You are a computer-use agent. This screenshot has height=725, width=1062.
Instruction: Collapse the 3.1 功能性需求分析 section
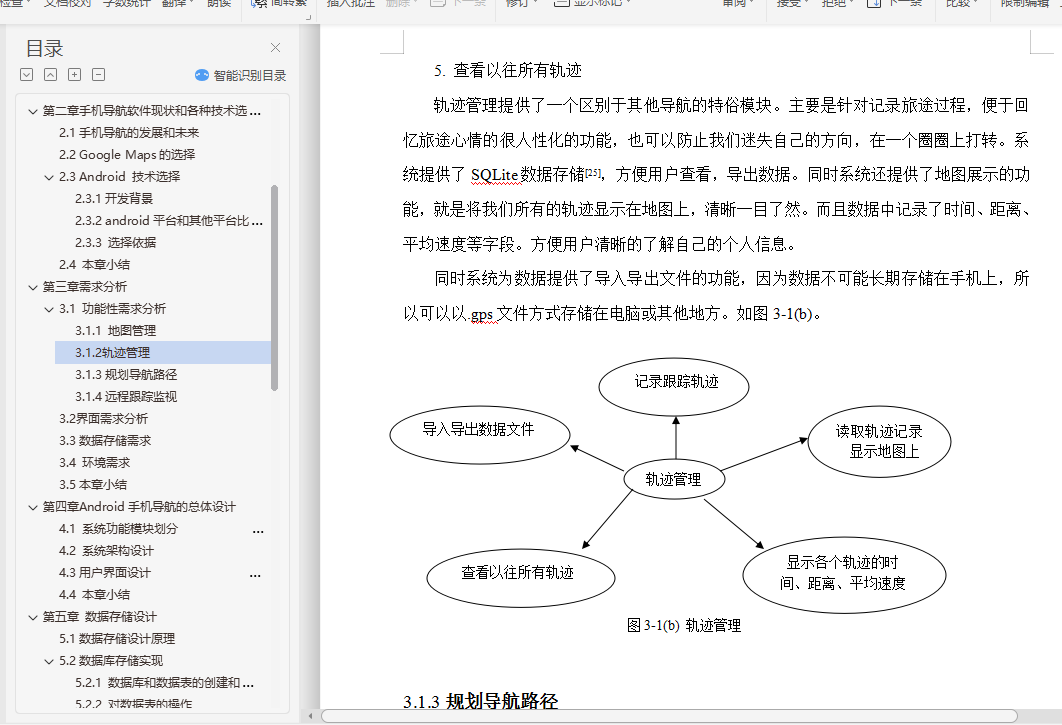49,310
